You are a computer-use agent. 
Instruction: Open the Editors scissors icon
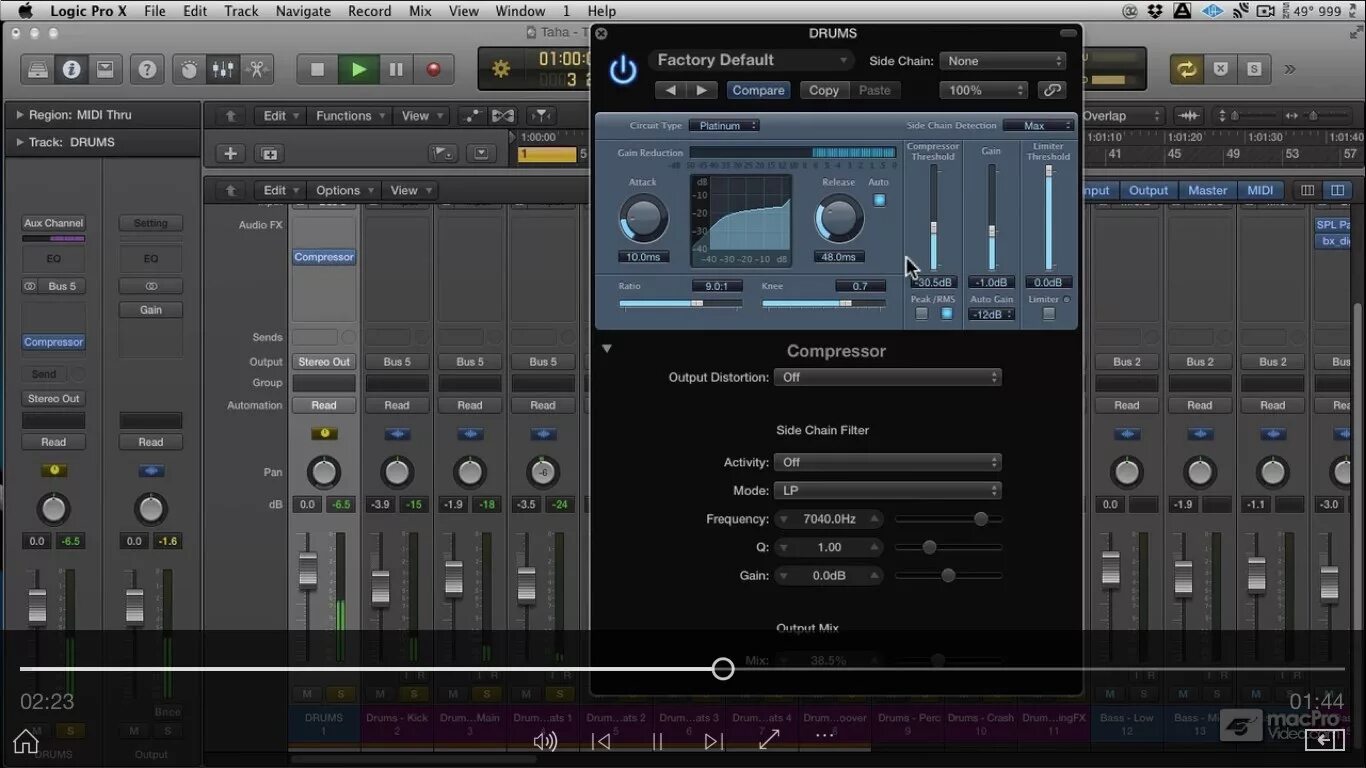click(256, 70)
